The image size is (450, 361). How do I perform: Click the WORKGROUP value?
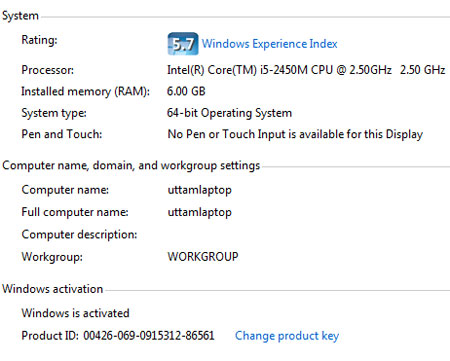(203, 257)
